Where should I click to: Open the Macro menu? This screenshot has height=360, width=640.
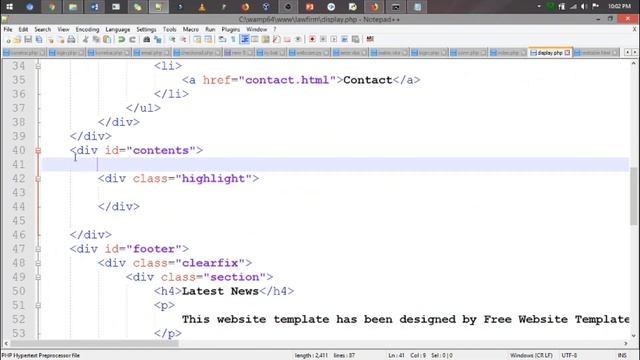pos(191,29)
